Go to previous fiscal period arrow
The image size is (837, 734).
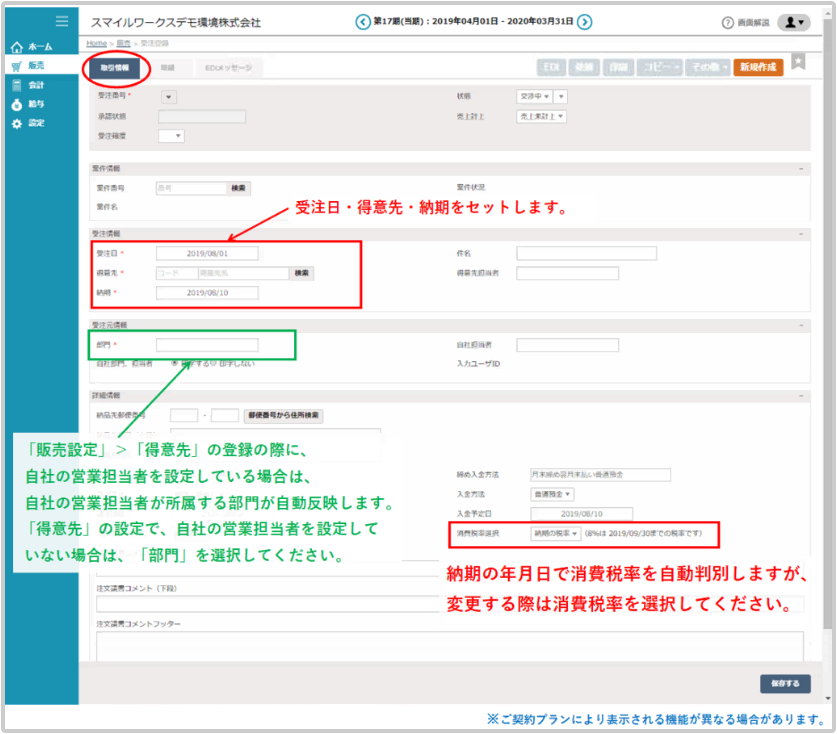click(362, 22)
